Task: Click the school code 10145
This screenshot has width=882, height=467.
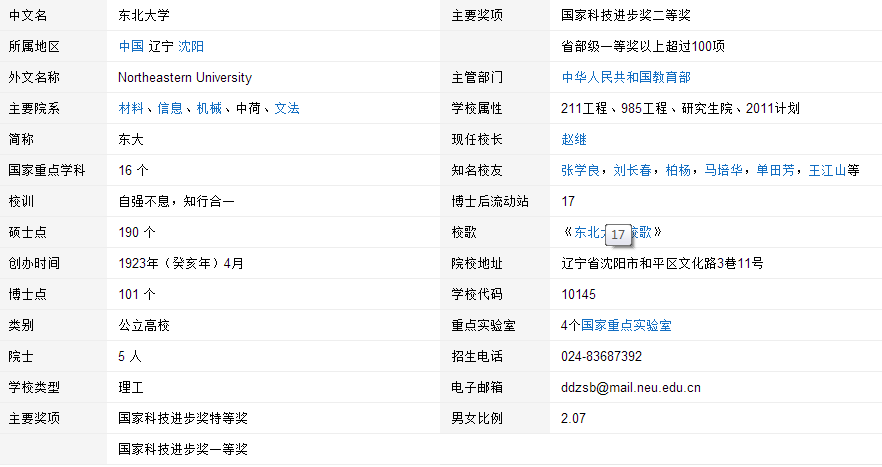Action: (578, 294)
